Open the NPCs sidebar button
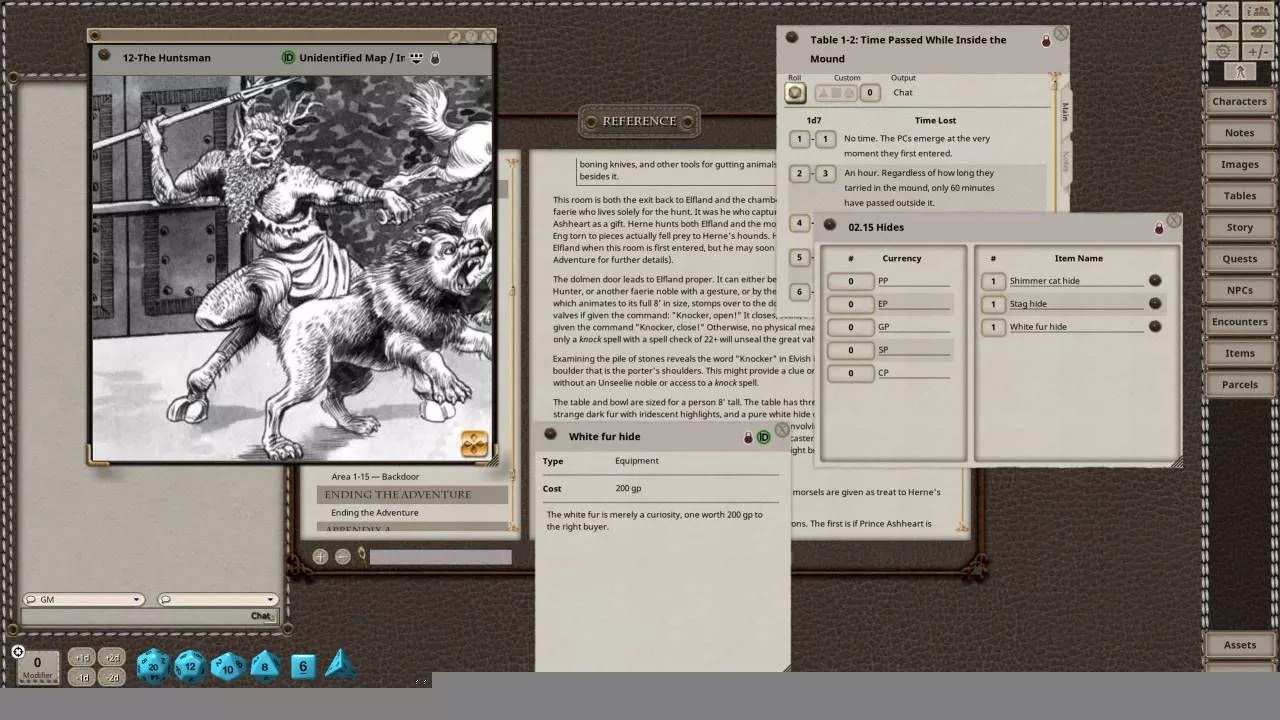Viewport: 1280px width, 720px height. (x=1239, y=290)
